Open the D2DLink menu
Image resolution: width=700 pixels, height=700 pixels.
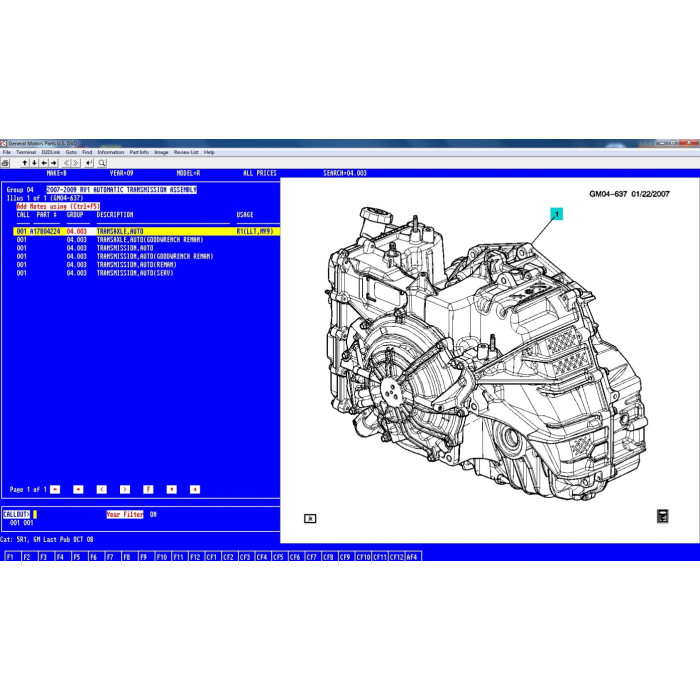point(50,152)
